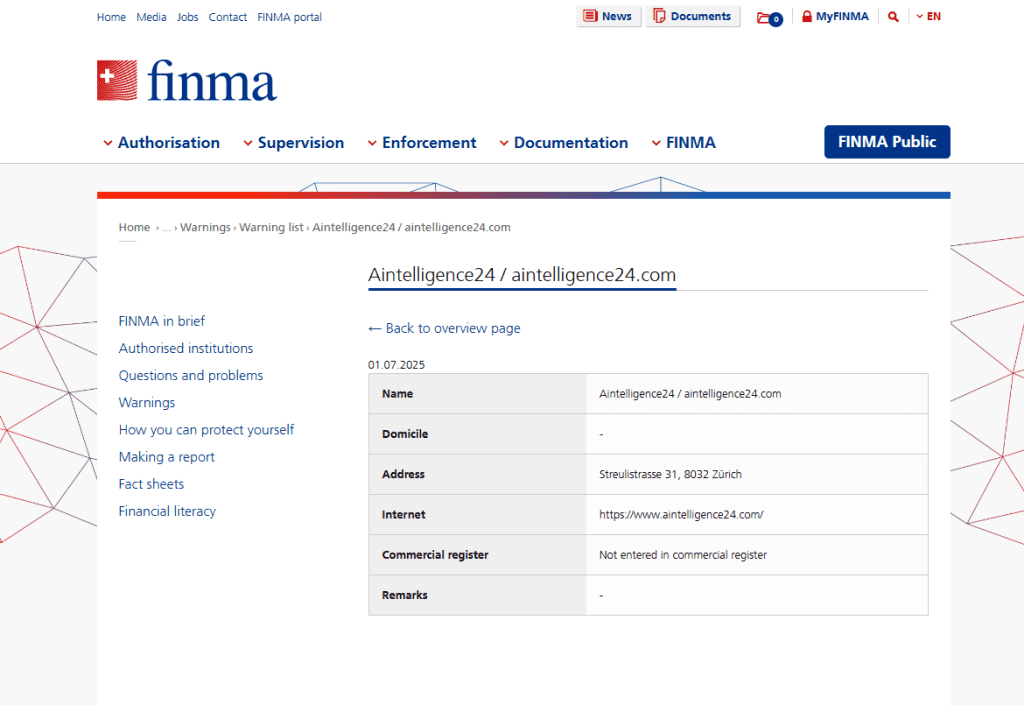Screen dimensions: 1024x705
Task: Open Questions and problems sidebar link
Action: 191,375
